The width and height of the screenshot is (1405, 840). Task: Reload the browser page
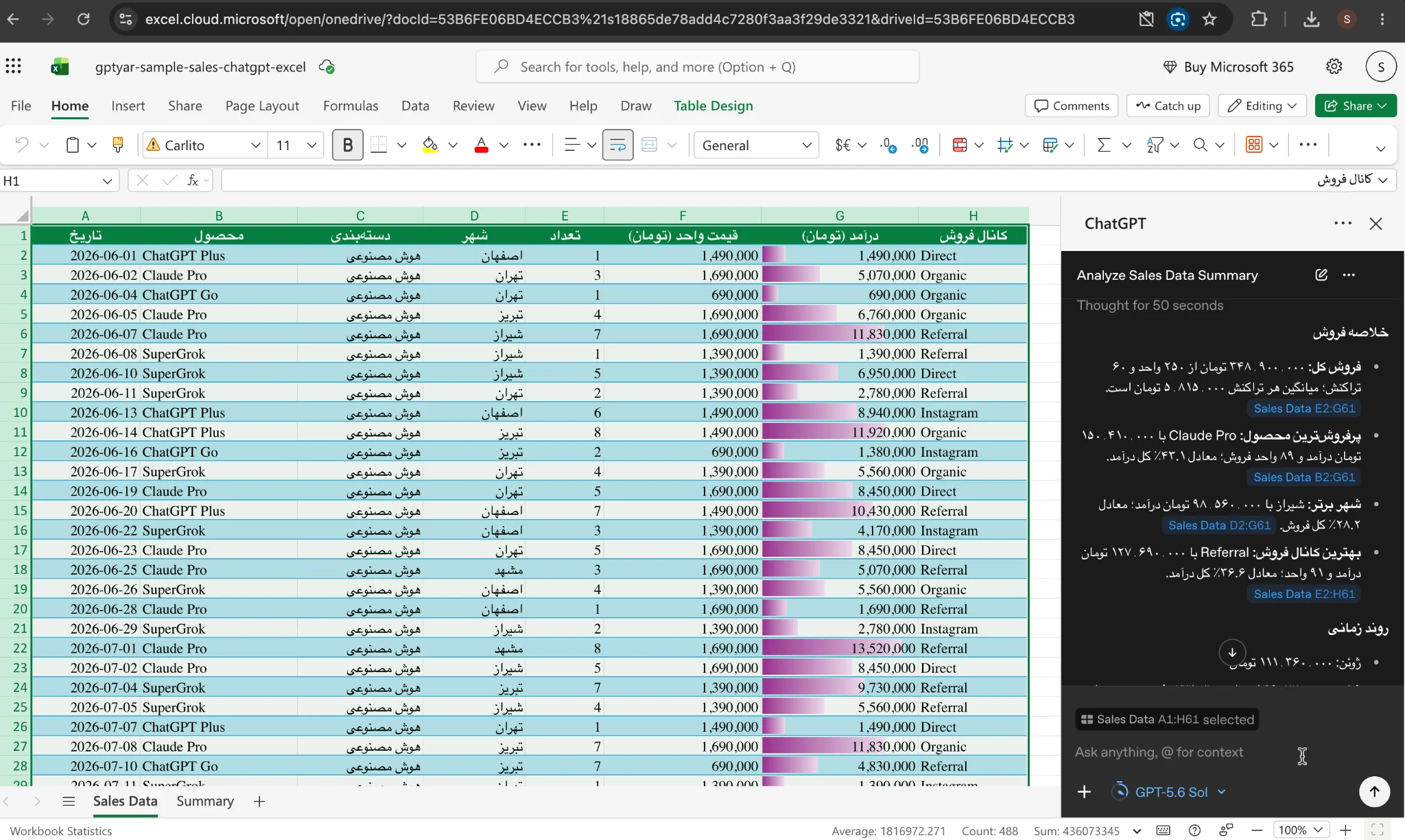coord(83,19)
